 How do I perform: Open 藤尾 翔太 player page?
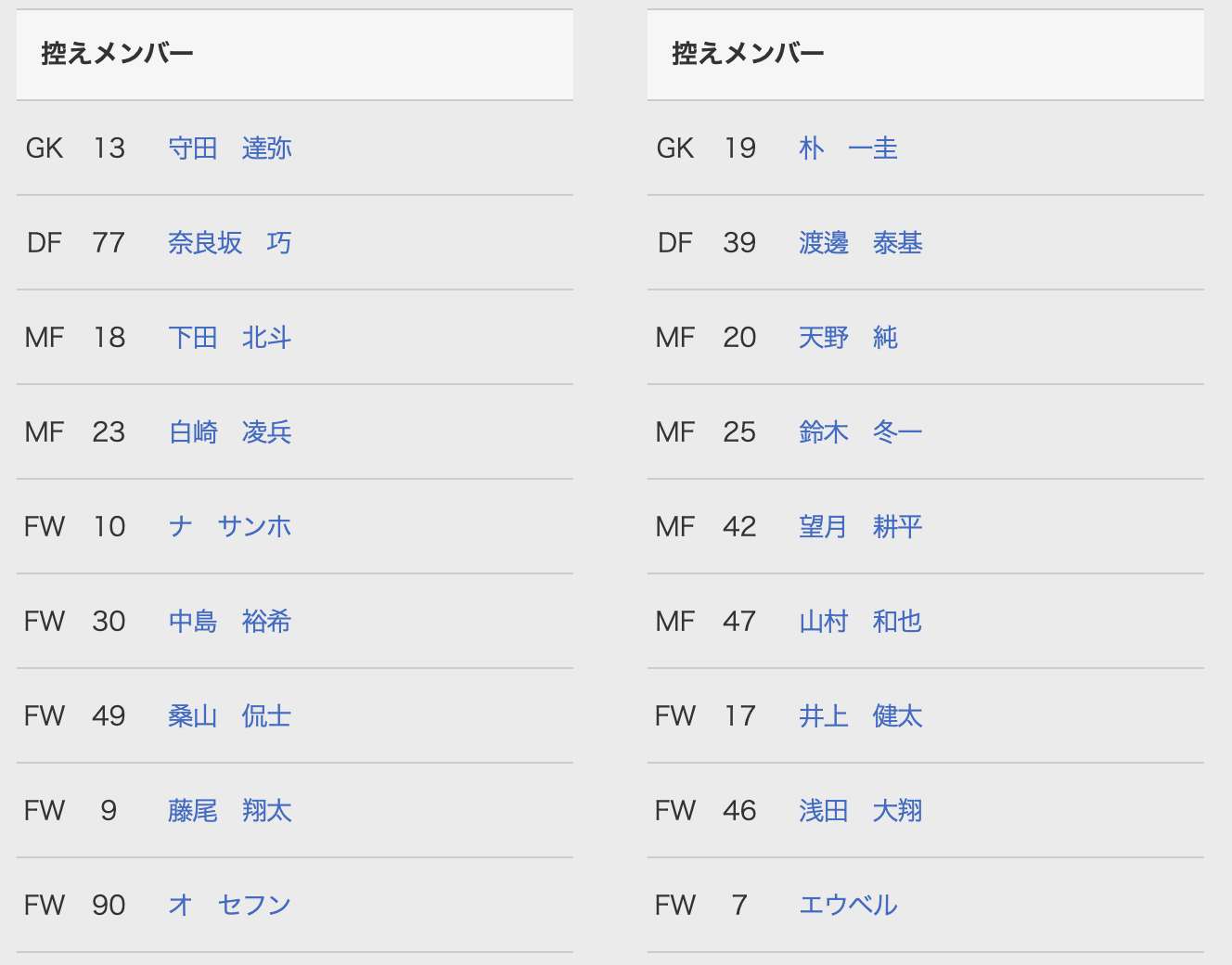pos(229,811)
